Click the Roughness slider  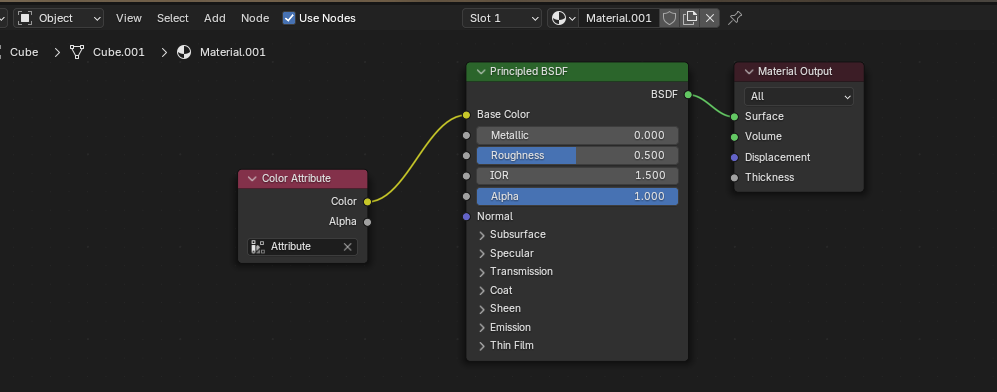click(577, 156)
